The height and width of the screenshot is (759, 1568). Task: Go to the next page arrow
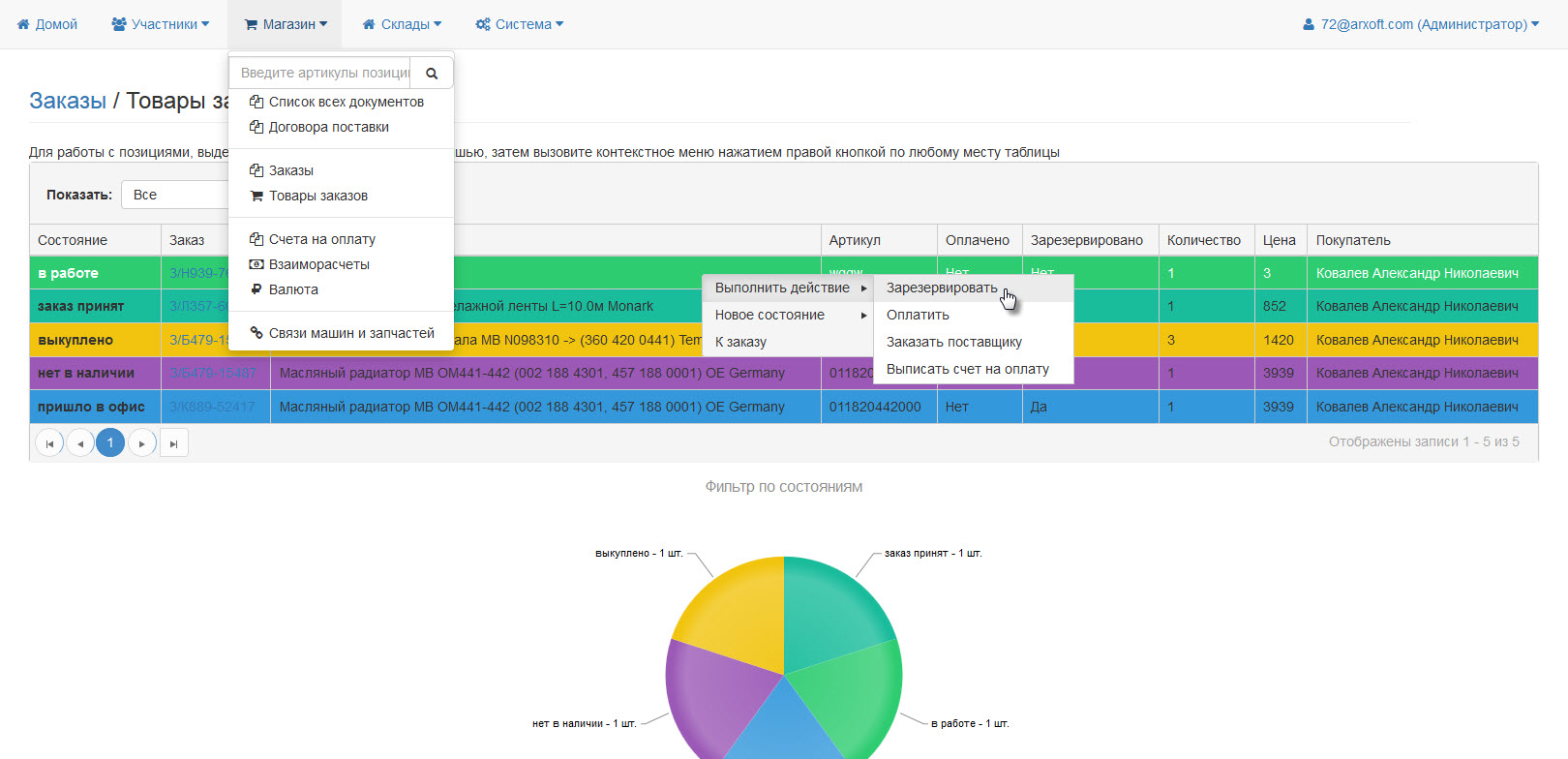pyautogui.click(x=142, y=443)
